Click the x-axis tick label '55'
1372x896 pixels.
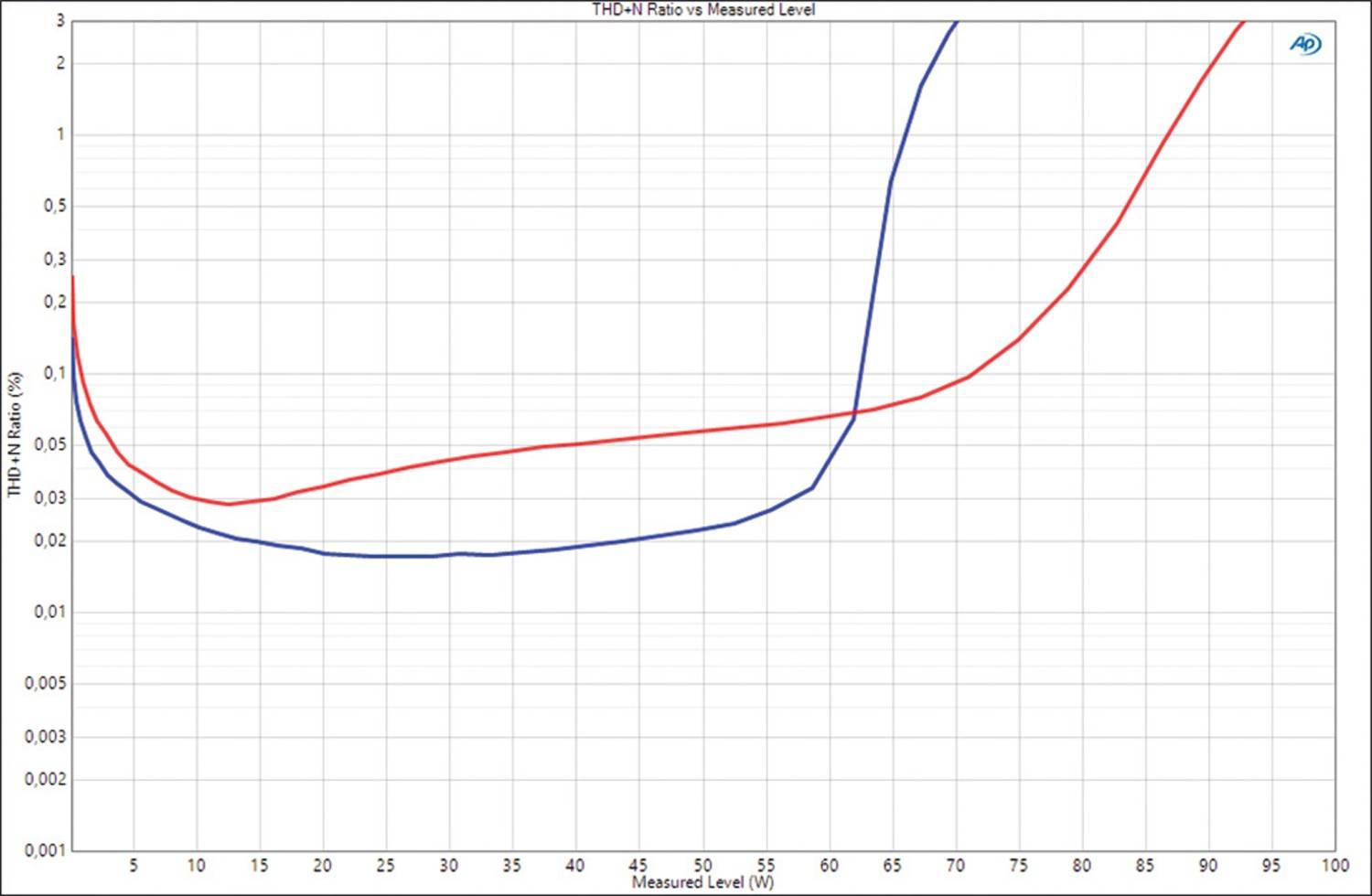[766, 865]
